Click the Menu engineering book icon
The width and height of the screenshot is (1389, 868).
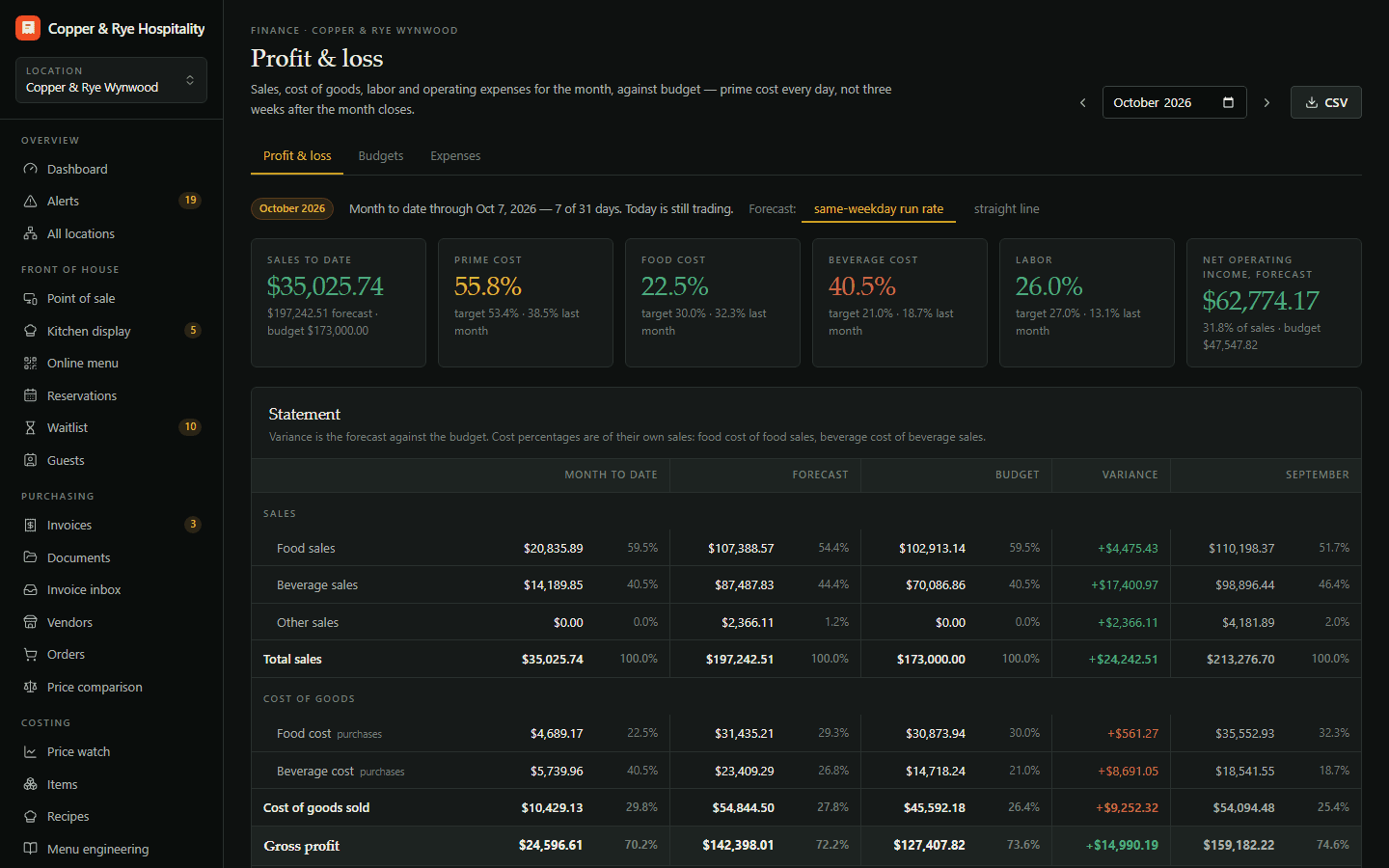pyautogui.click(x=30, y=849)
